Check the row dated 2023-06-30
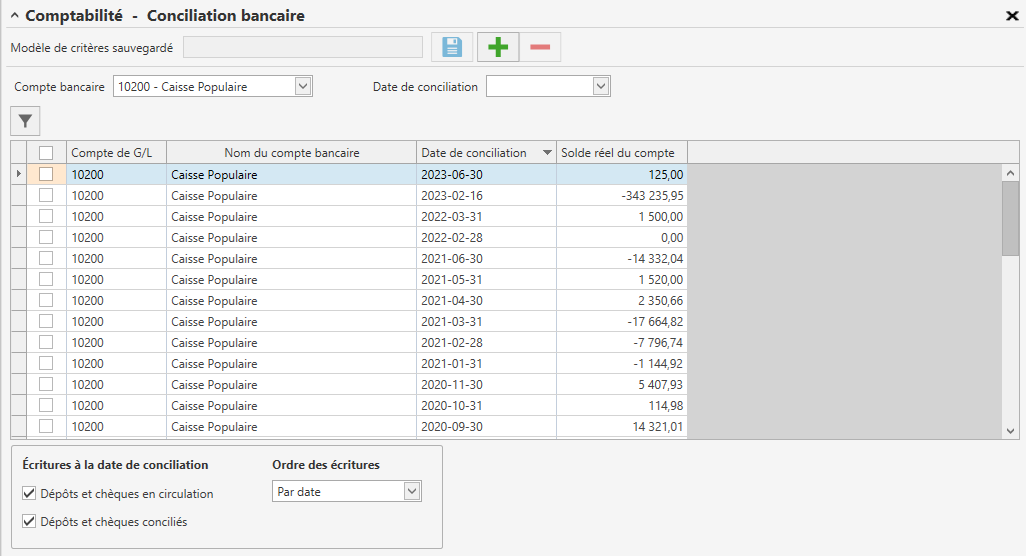 click(46, 175)
